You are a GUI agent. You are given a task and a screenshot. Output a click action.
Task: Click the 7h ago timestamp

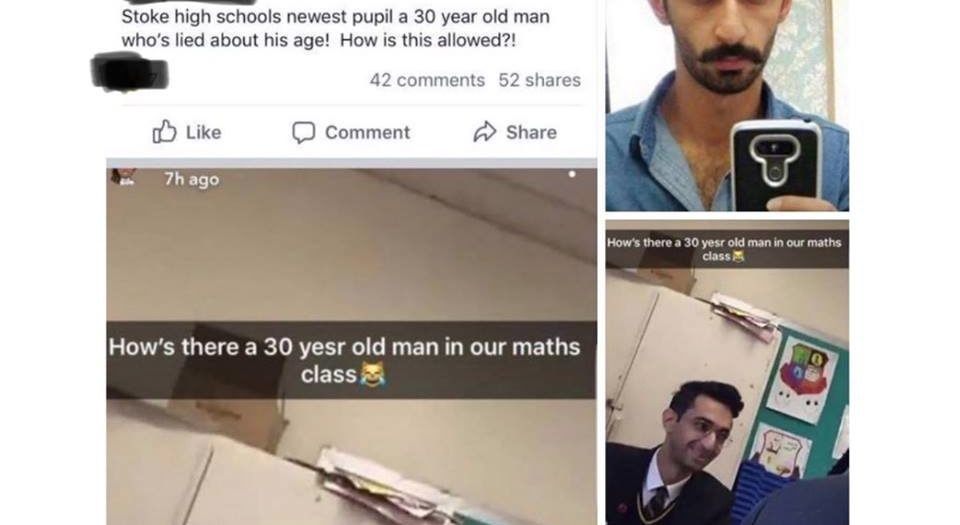[191, 179]
